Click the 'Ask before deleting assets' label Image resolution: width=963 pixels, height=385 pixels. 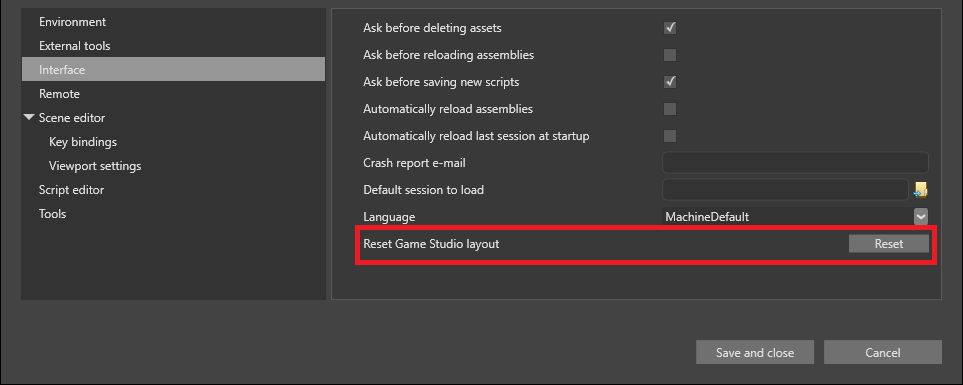[432, 28]
